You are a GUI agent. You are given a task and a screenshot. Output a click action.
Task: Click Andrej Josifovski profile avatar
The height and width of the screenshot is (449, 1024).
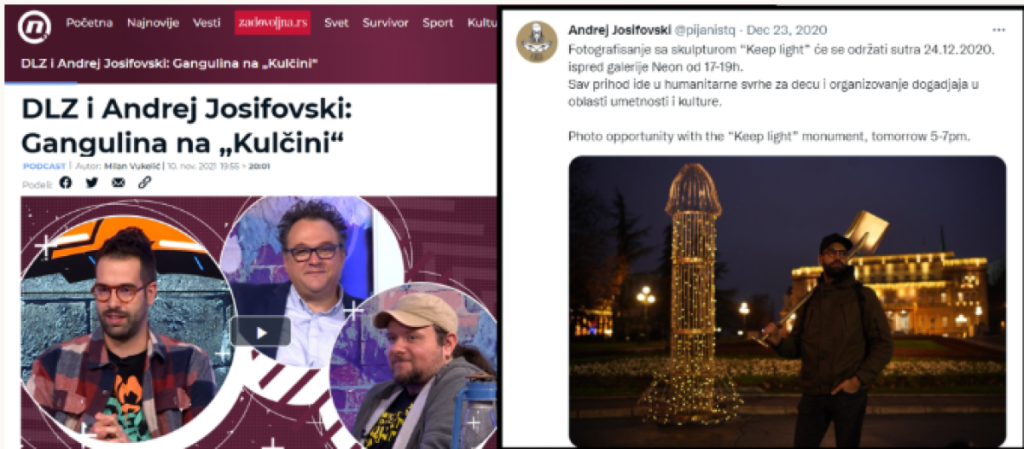pyautogui.click(x=537, y=41)
